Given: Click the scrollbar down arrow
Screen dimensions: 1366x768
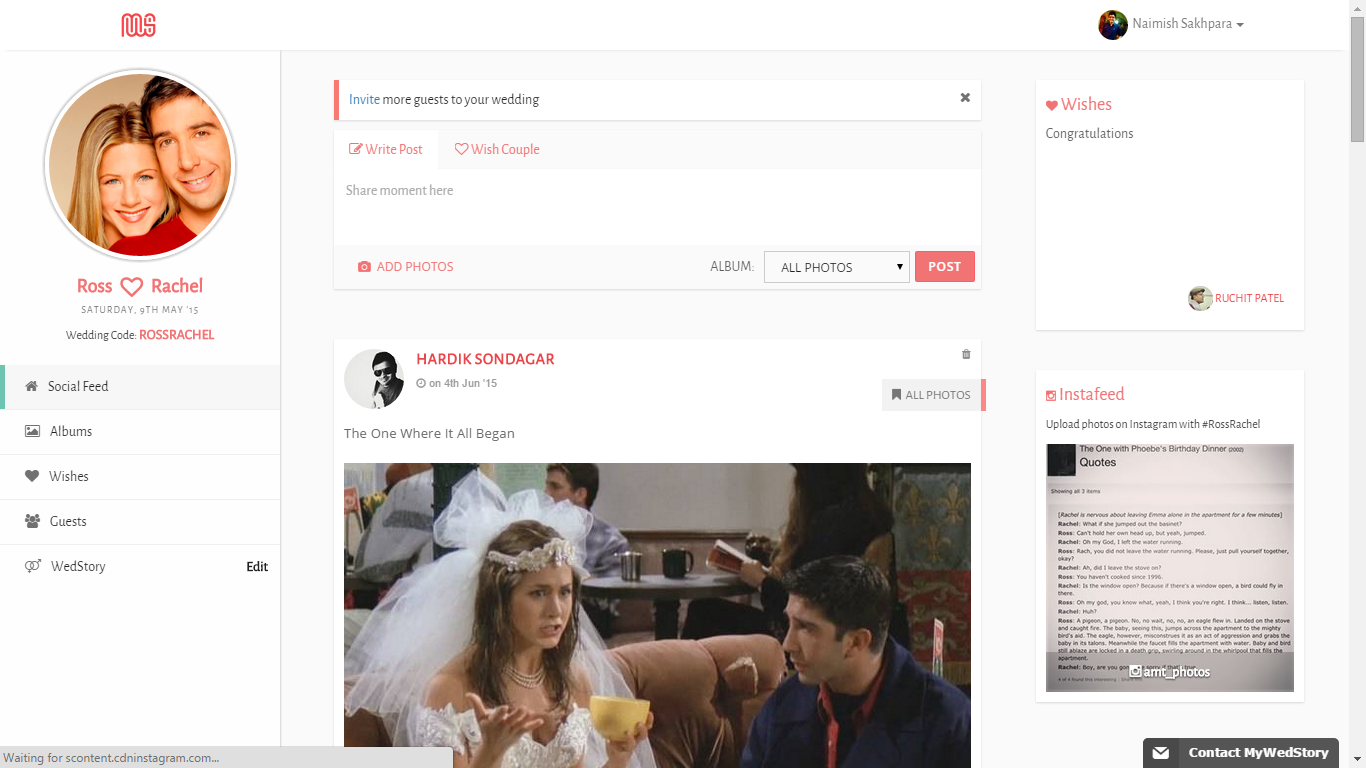Looking at the screenshot, I should pyautogui.click(x=1358, y=760).
